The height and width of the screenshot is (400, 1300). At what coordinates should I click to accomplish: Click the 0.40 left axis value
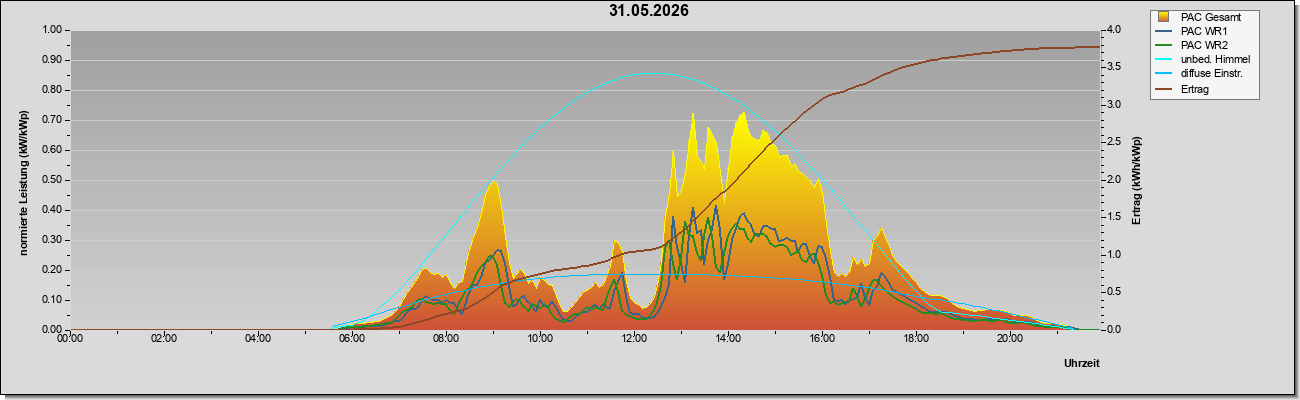[52, 210]
